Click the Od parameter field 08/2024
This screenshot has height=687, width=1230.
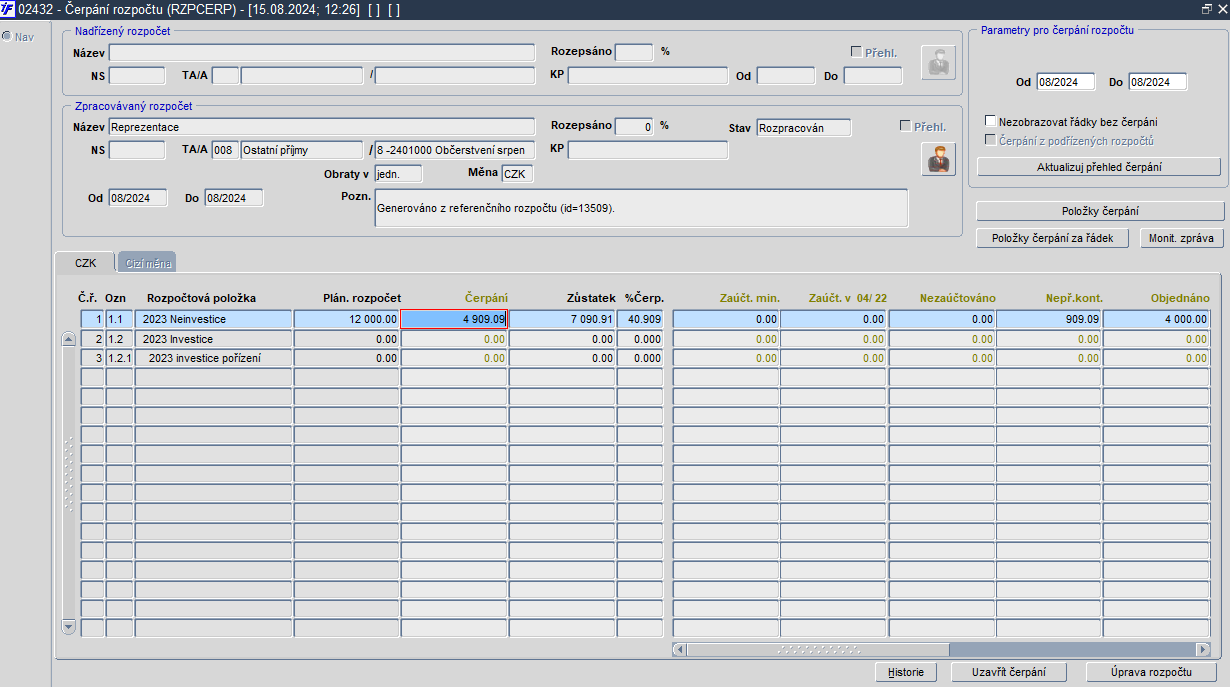pyautogui.click(x=1065, y=82)
